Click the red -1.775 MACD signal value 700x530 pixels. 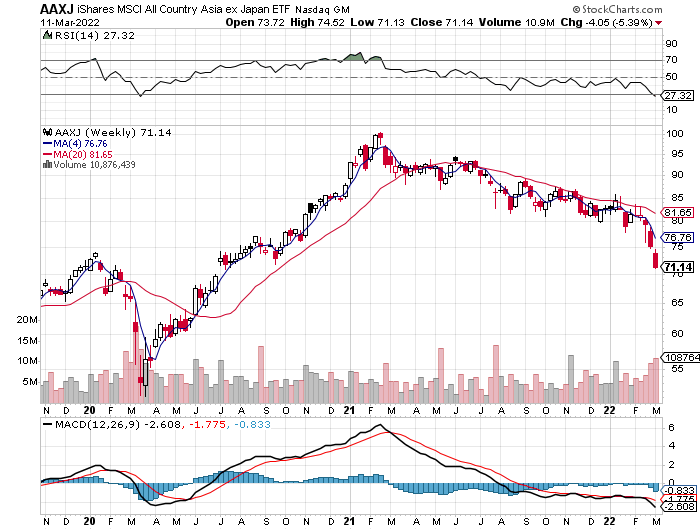click(x=208, y=424)
